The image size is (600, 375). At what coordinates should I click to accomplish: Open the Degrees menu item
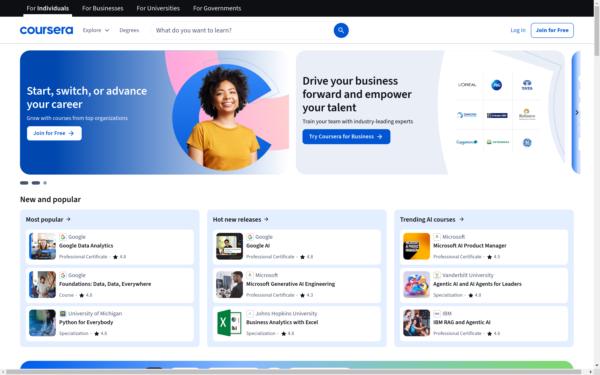tap(129, 30)
